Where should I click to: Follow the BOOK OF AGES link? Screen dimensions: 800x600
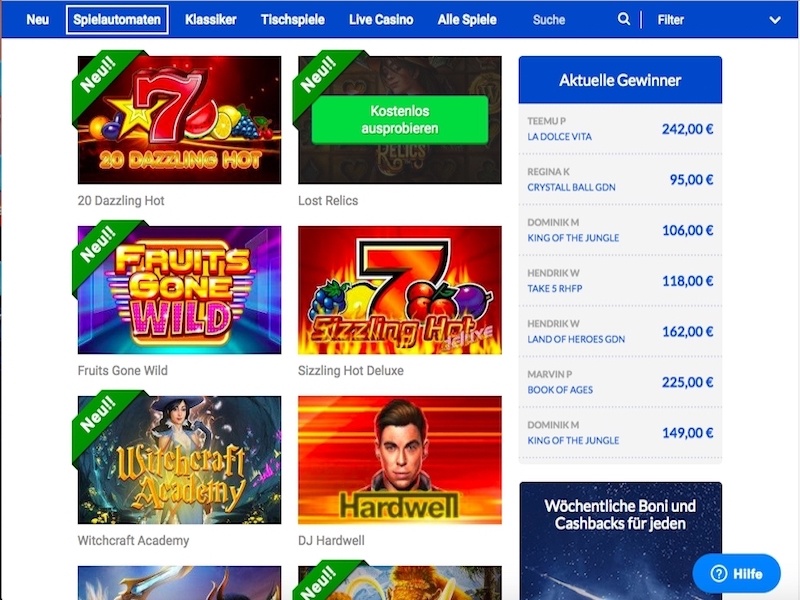pos(560,390)
